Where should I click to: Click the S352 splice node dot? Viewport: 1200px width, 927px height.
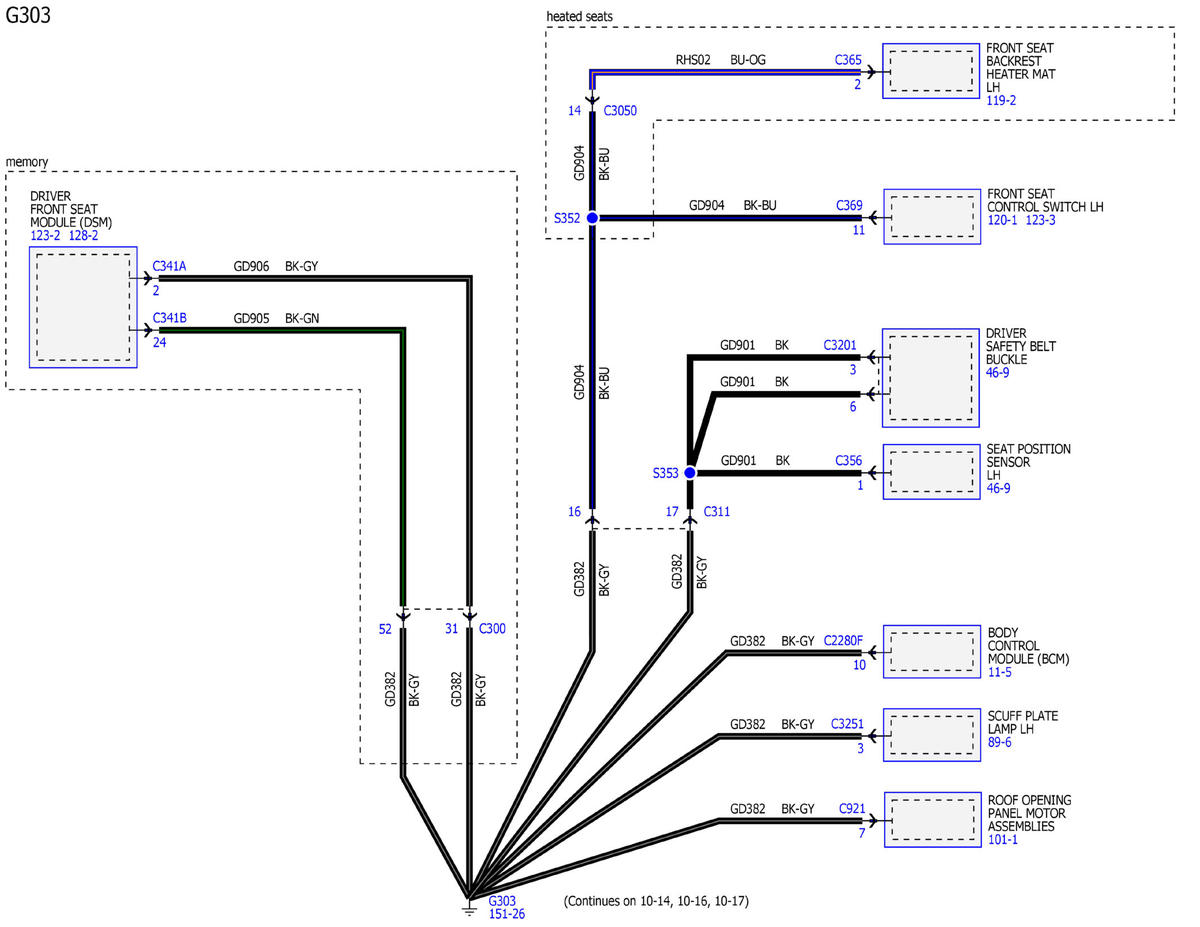click(592, 218)
